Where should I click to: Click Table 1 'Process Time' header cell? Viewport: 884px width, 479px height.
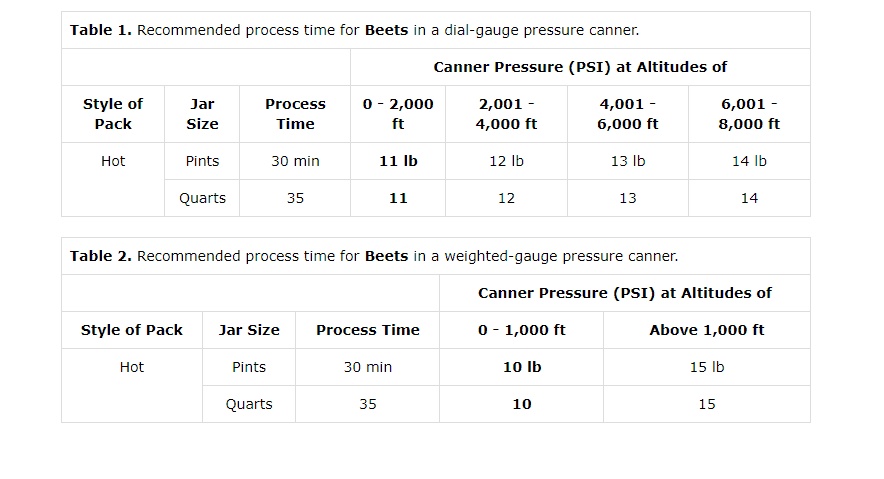point(295,114)
